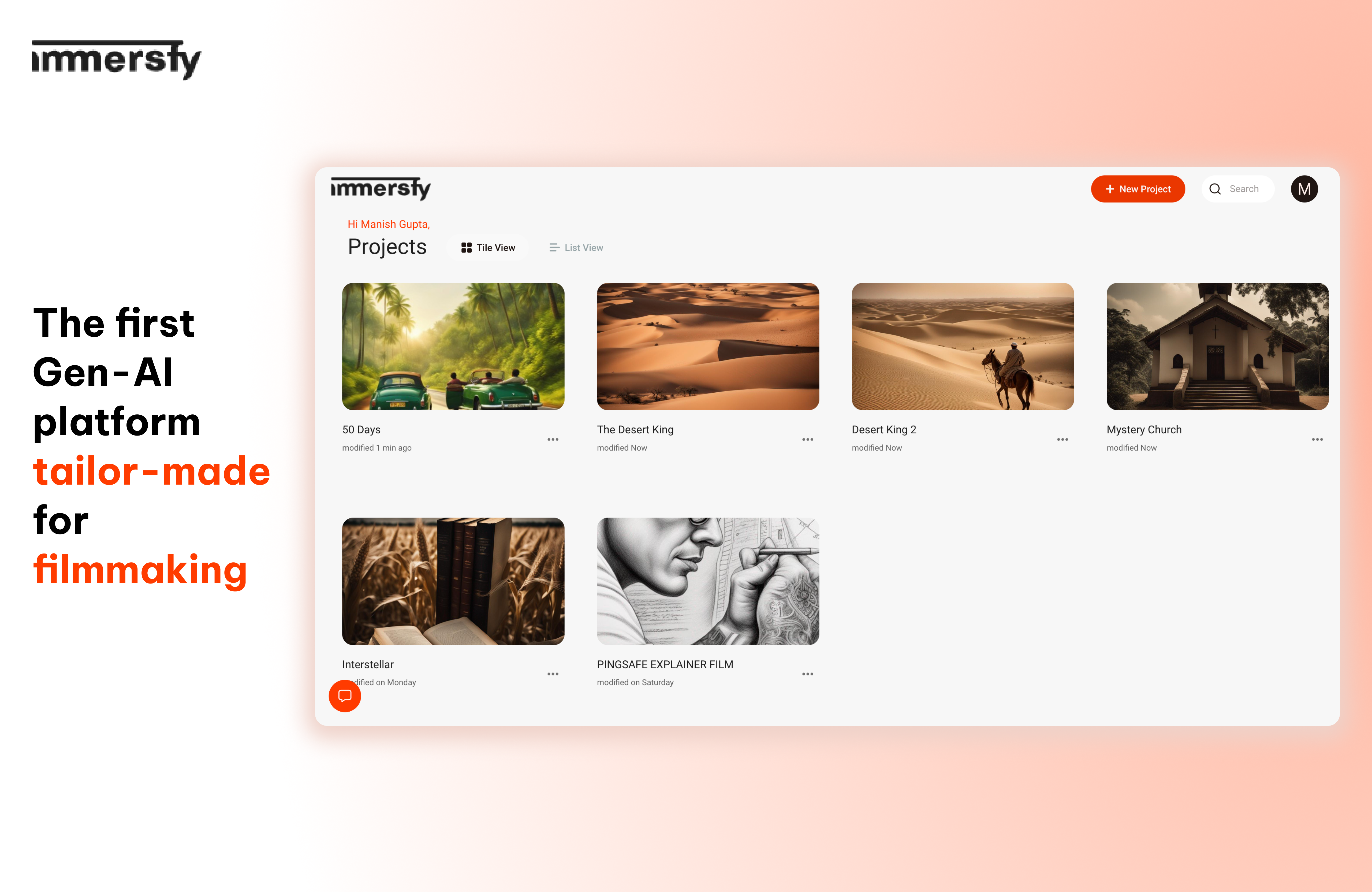This screenshot has height=892, width=1372.
Task: Click on Hi Manish Gupta greeting
Action: (388, 224)
